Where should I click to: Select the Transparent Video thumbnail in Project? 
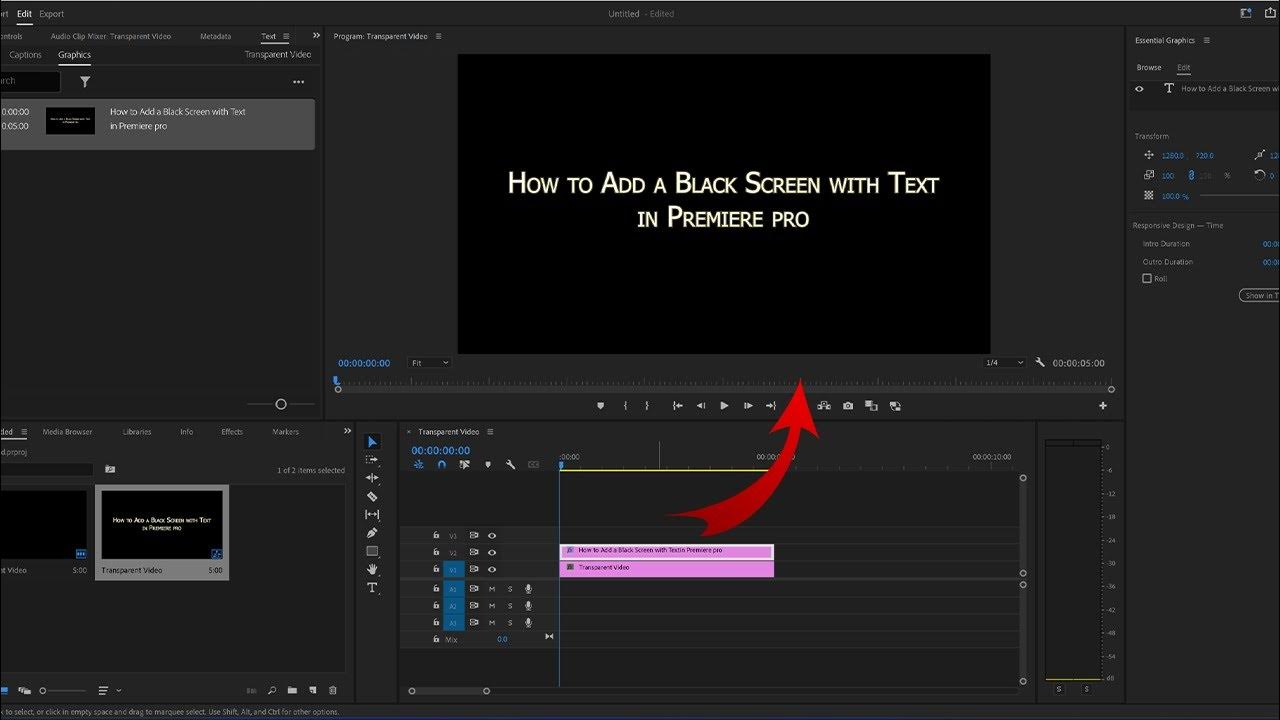coord(162,524)
